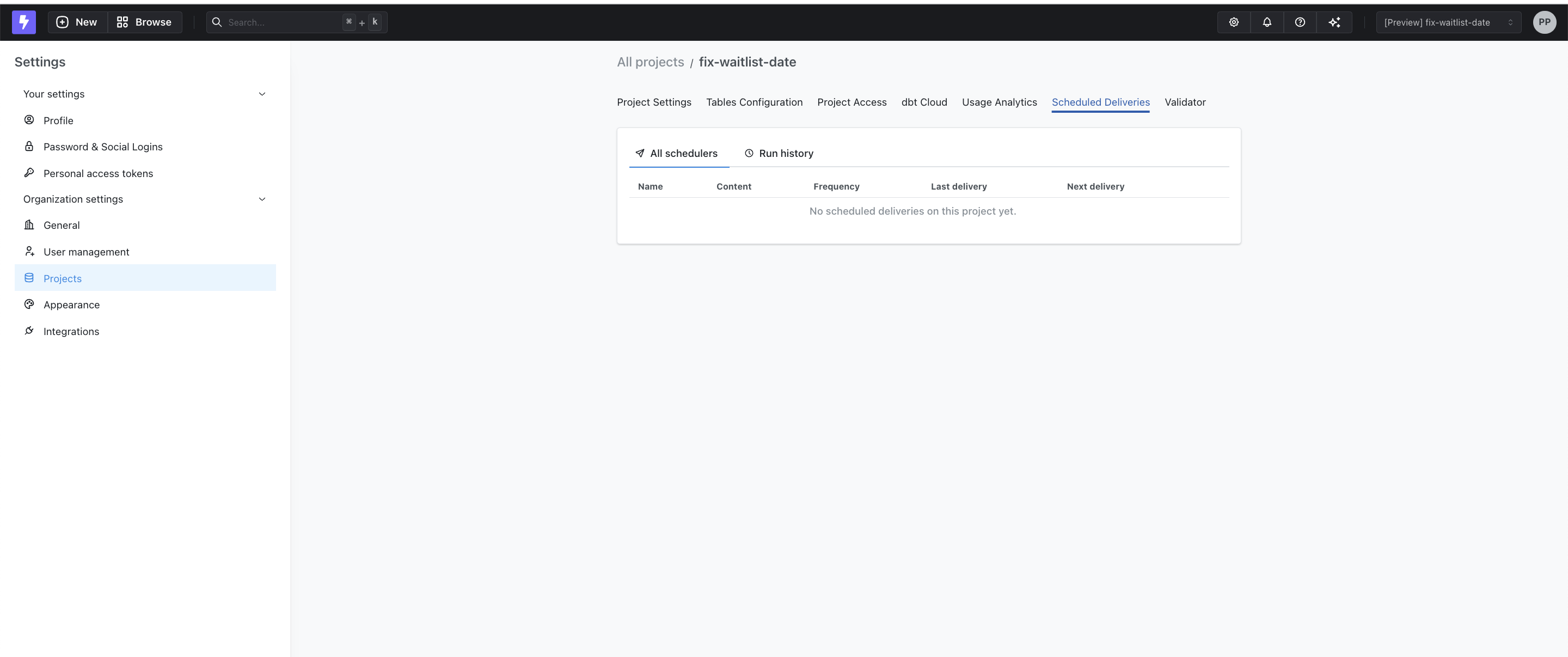Select the Appearance palette icon

tap(29, 305)
